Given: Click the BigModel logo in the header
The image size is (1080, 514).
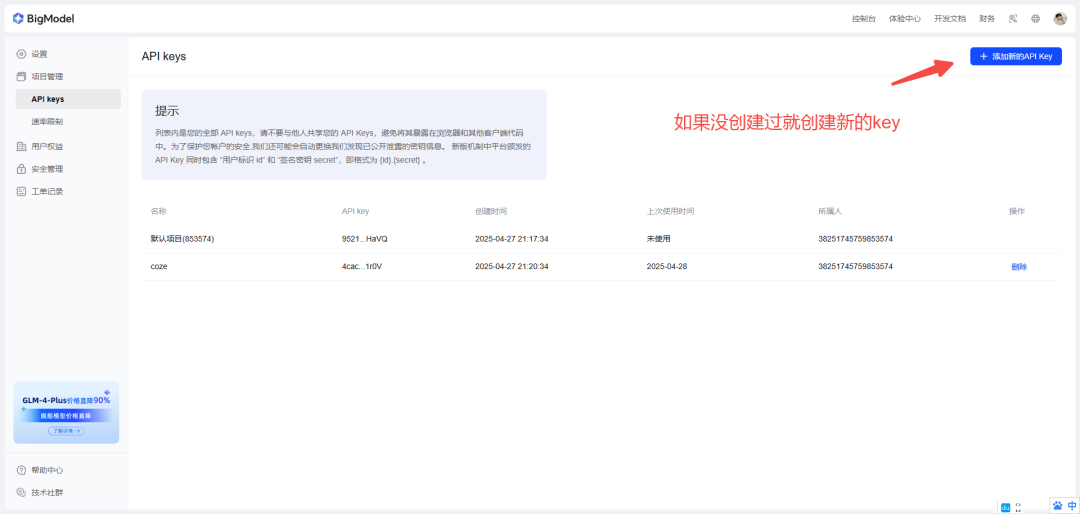Looking at the screenshot, I should click(x=43, y=19).
